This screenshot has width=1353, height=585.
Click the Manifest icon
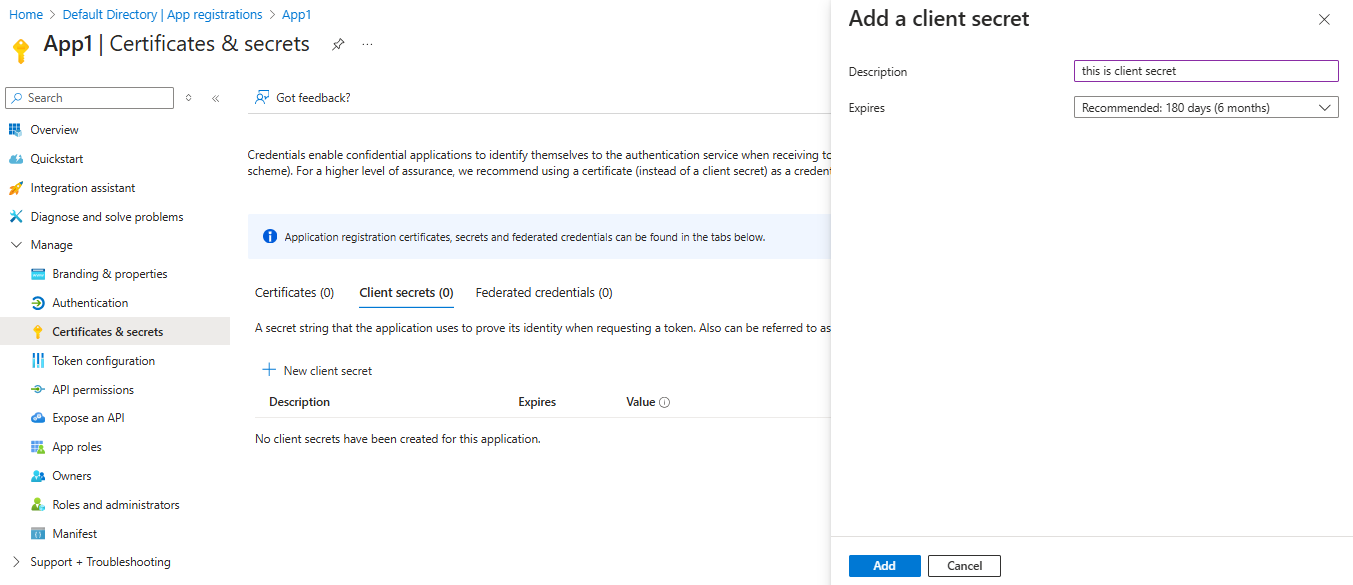(38, 534)
